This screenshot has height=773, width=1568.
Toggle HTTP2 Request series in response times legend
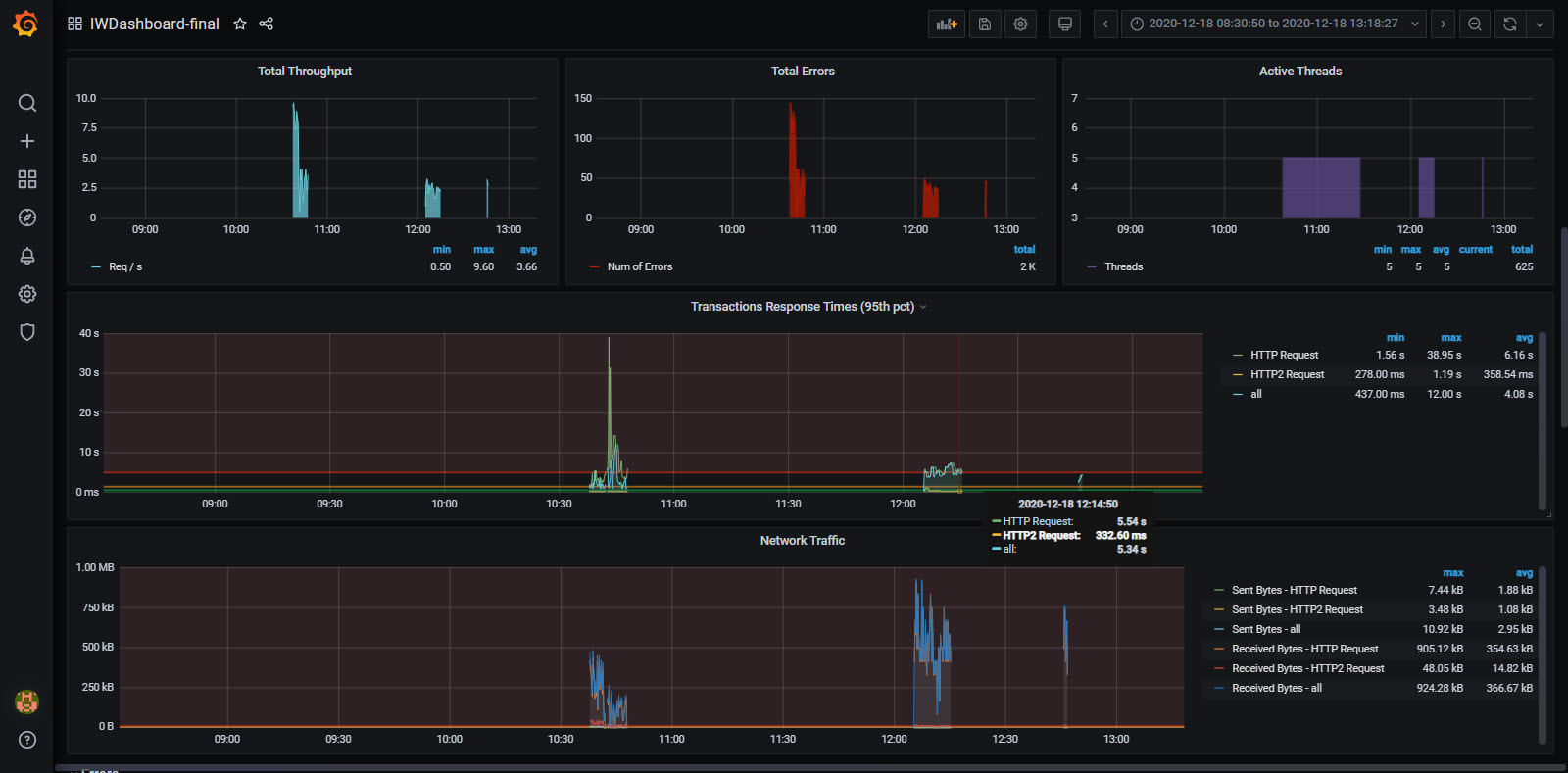pyautogui.click(x=1288, y=374)
